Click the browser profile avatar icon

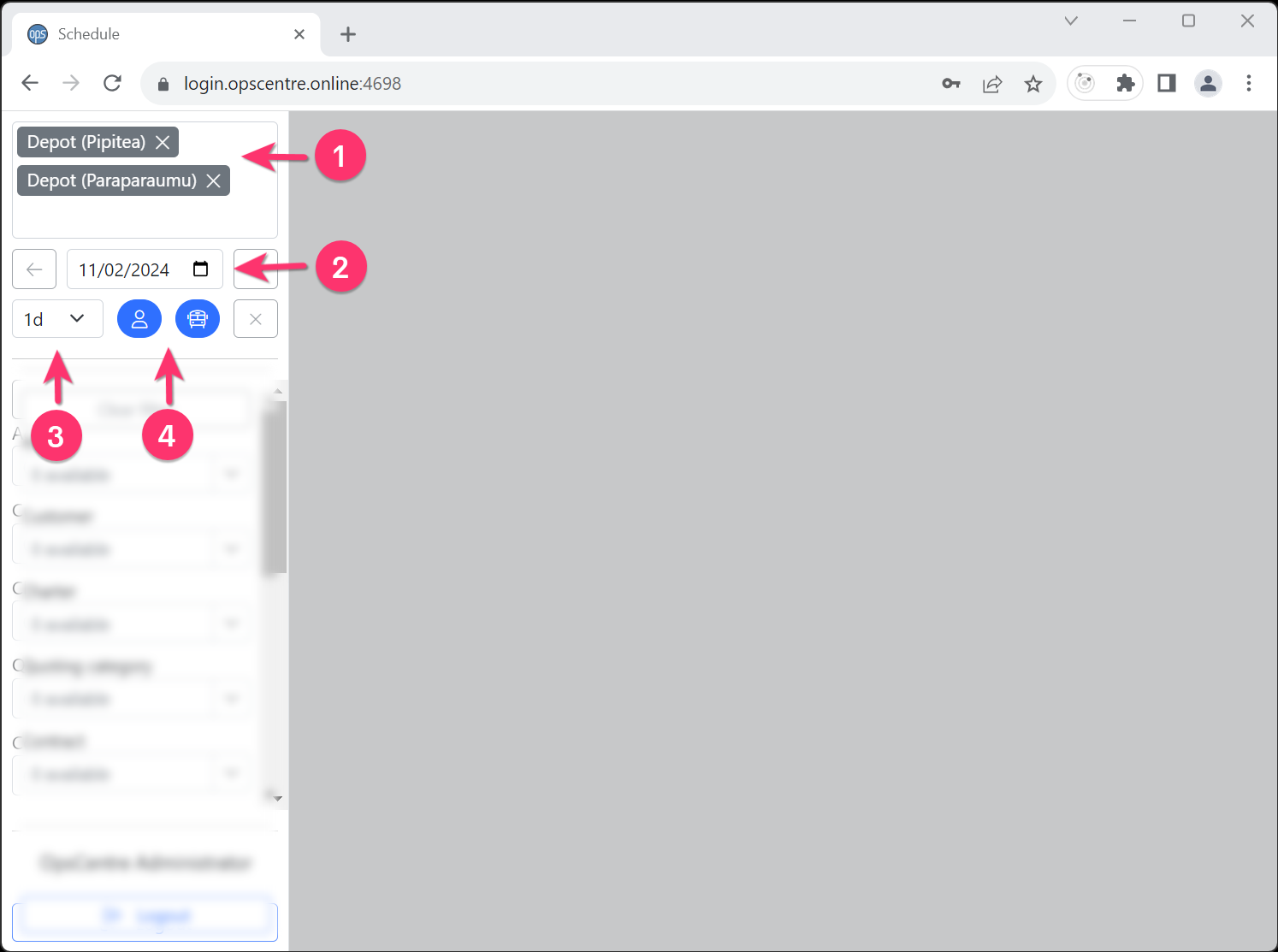(1208, 83)
